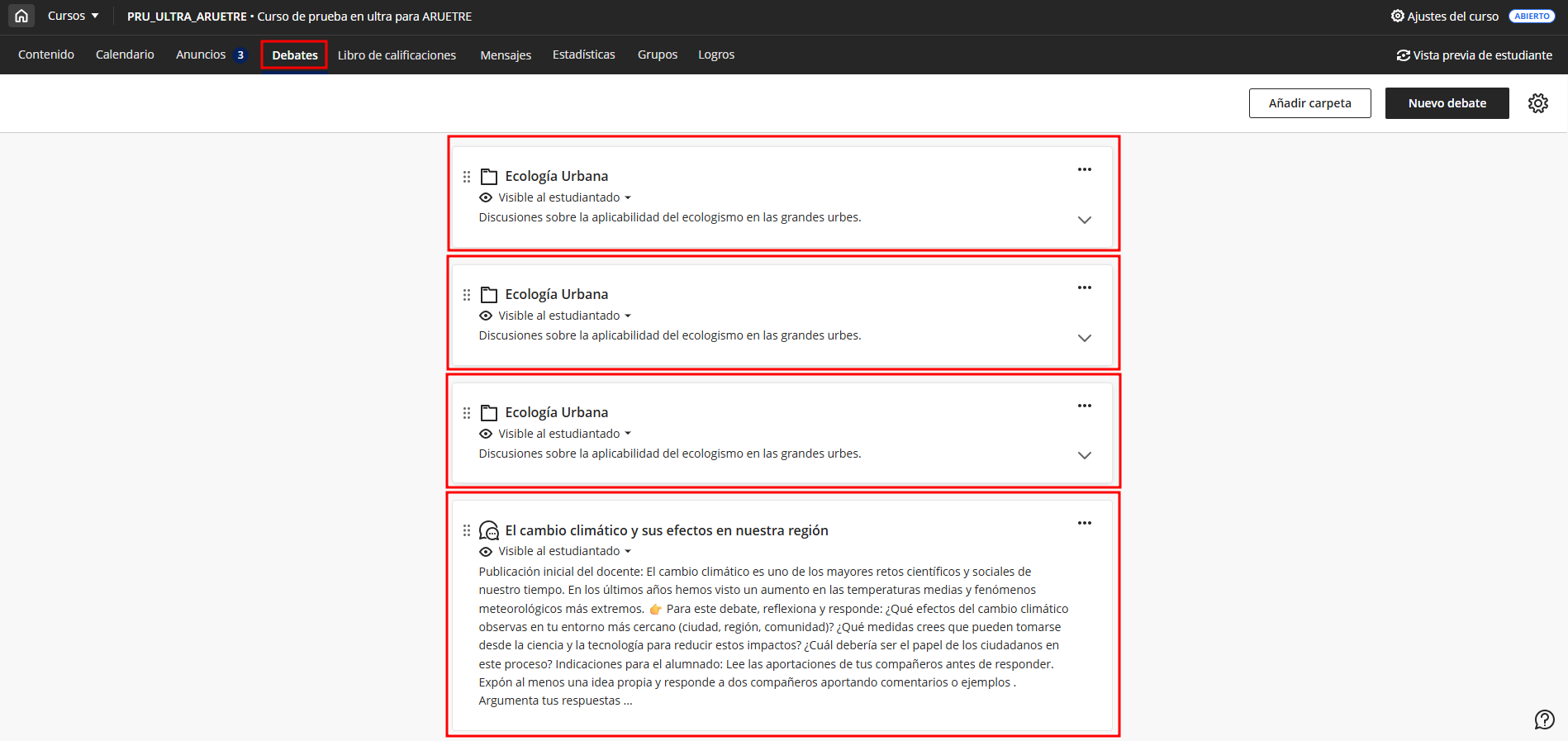Open Ajustes del curso settings
Image resolution: width=1568 pixels, height=741 pixels.
point(1444,17)
